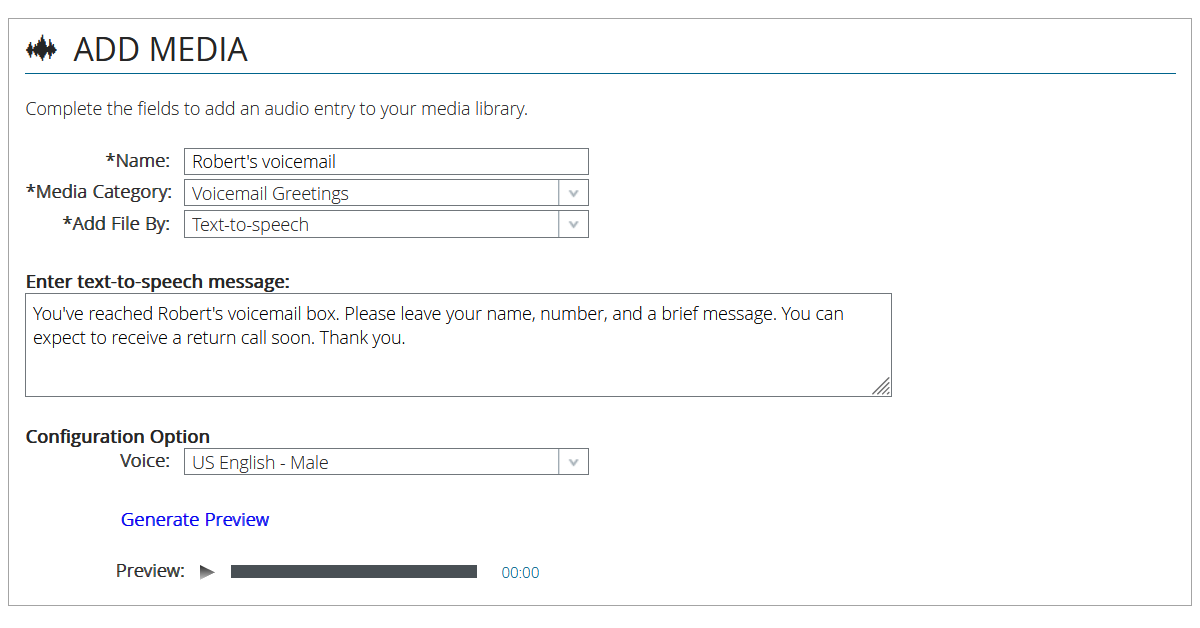Click the Media Category dropdown arrow icon
Screen dimensions: 1200x628
(x=574, y=192)
